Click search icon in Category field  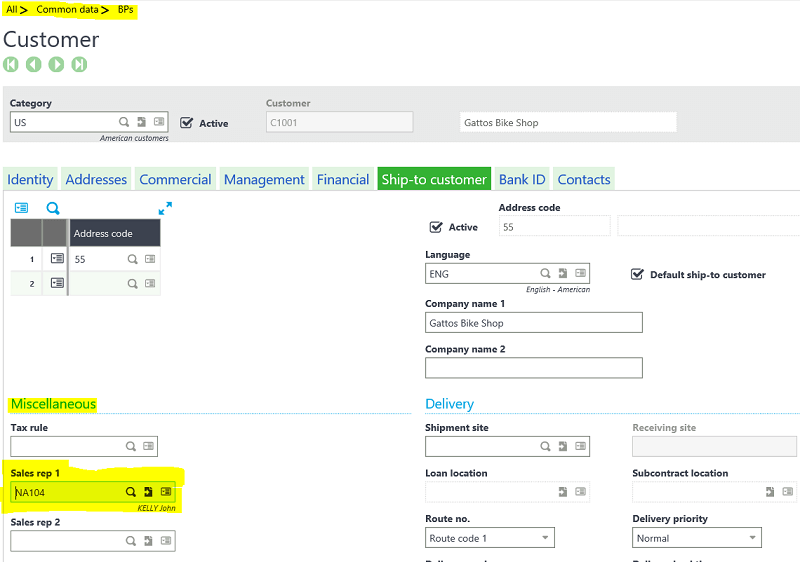pos(124,122)
